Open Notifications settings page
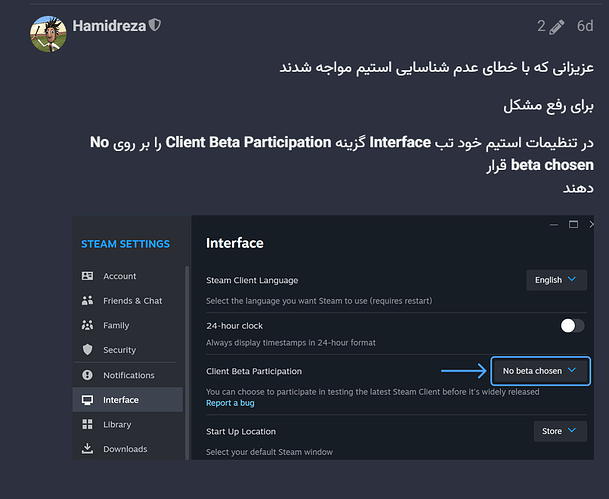609x499 pixels. tap(127, 375)
